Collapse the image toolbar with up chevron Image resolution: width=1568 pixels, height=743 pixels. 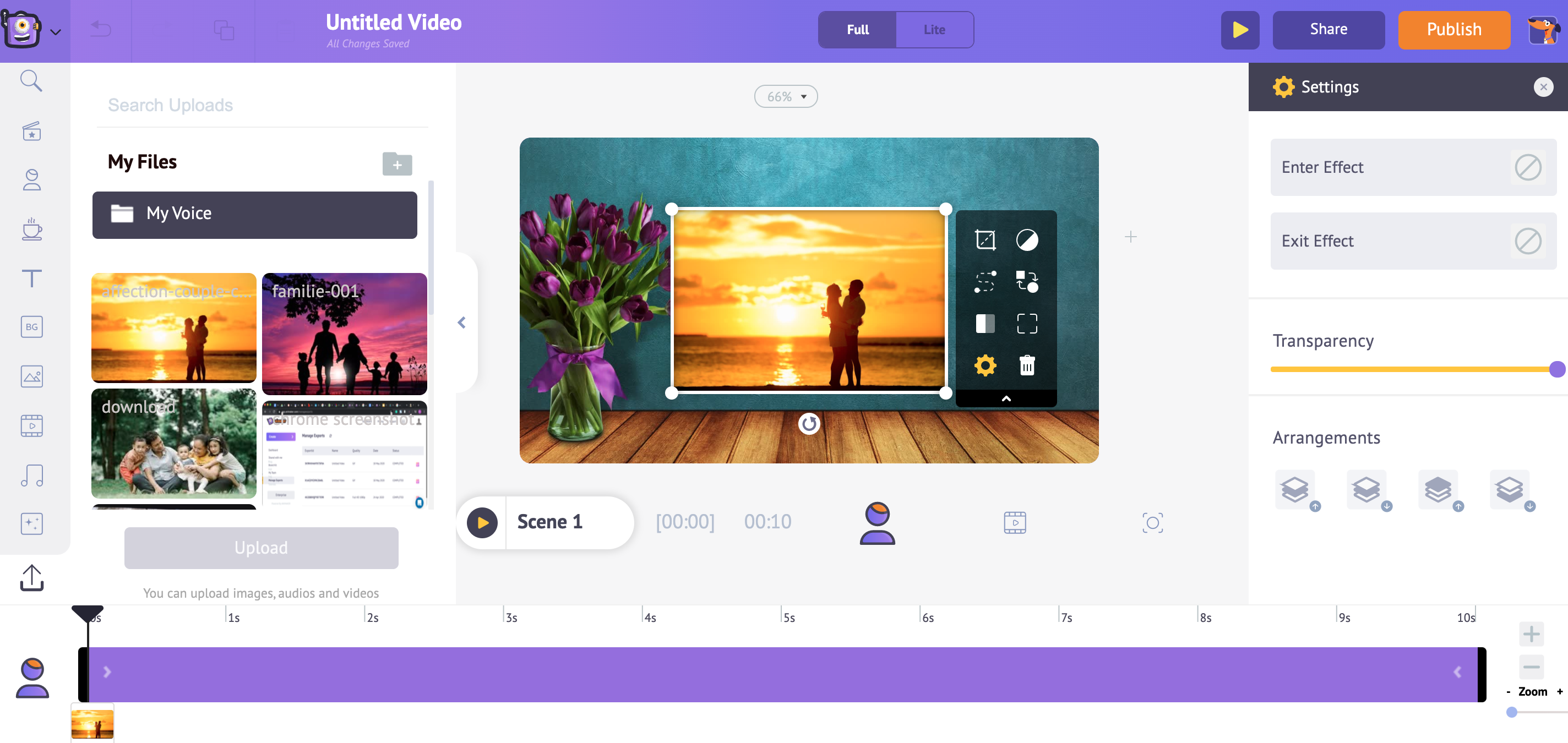coord(1005,398)
